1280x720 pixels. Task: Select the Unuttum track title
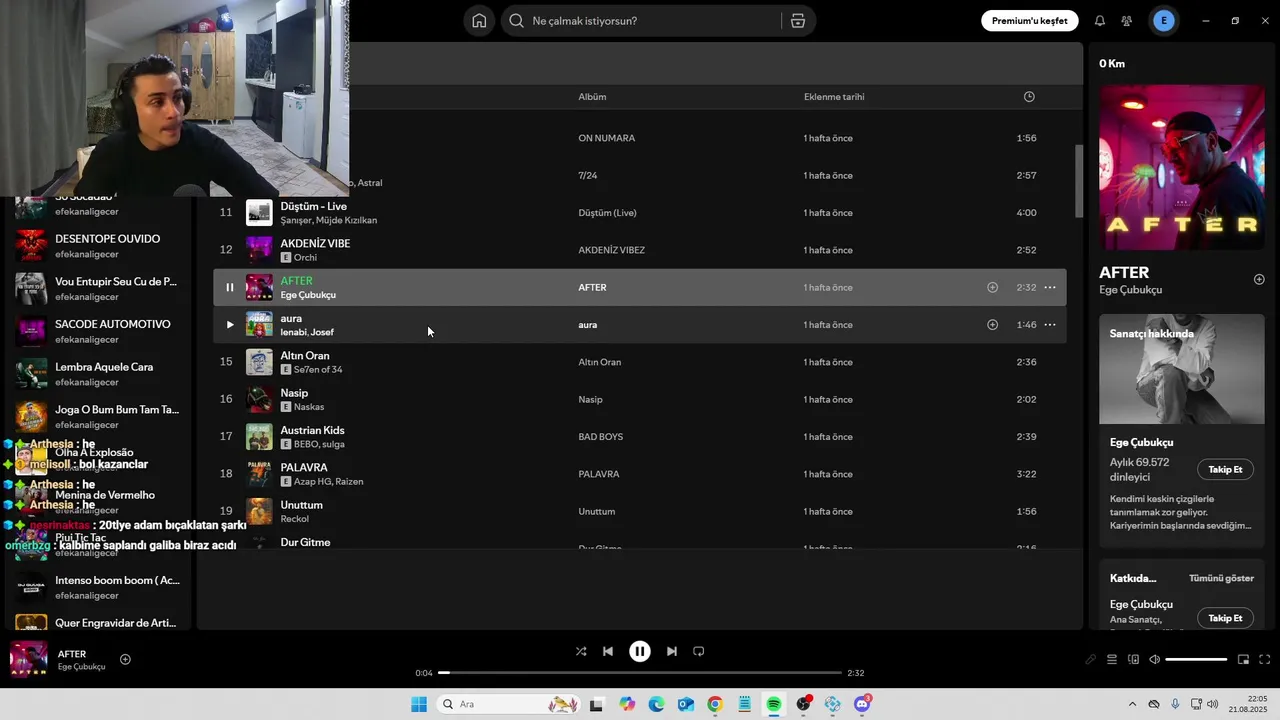click(301, 505)
